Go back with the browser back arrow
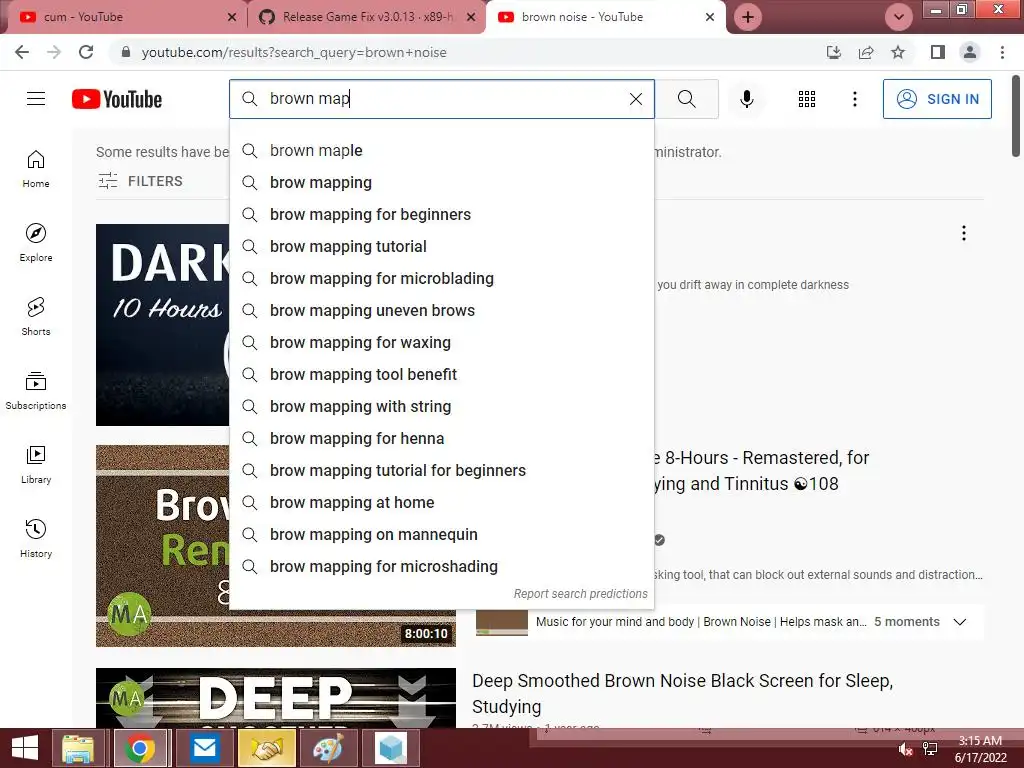Screen dimensions: 1024x768 coord(22,52)
